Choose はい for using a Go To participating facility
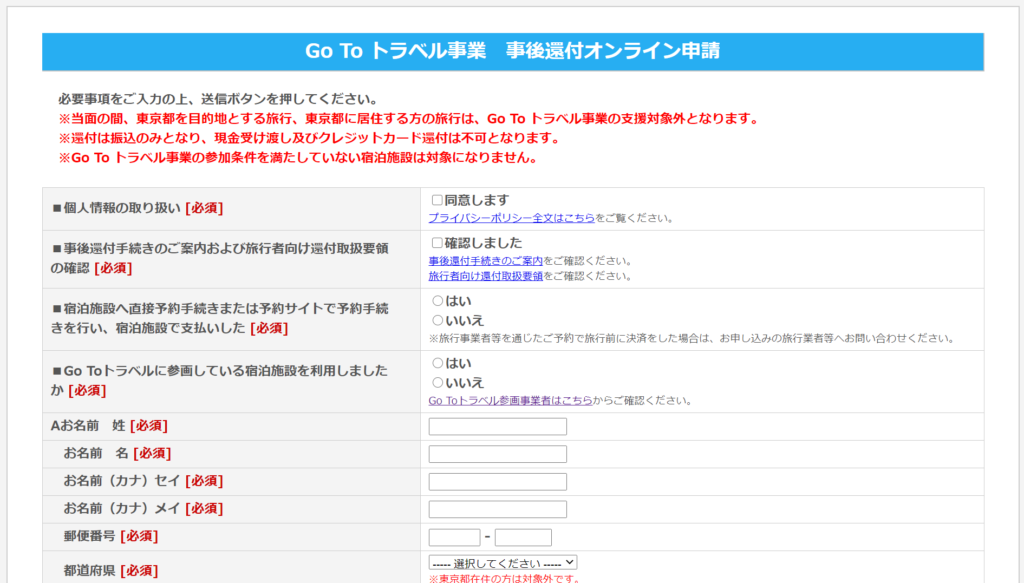 (437, 363)
